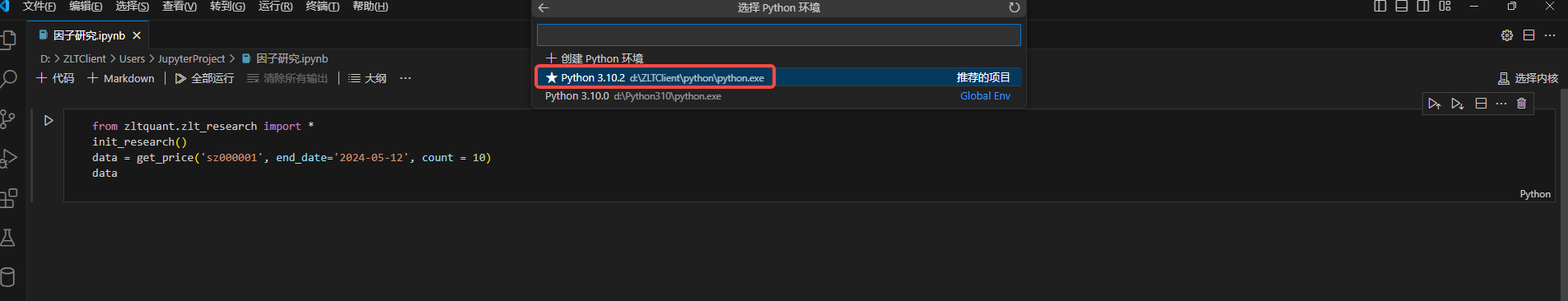The height and width of the screenshot is (301, 1568).
Task: Close the 因子研究.ipynb tab
Action: point(137,35)
